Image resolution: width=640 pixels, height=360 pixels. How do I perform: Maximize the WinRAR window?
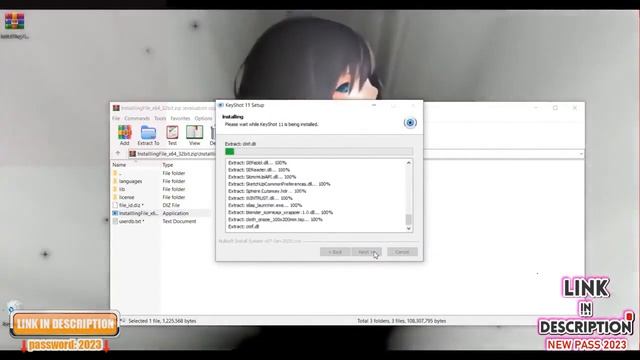coord(555,108)
